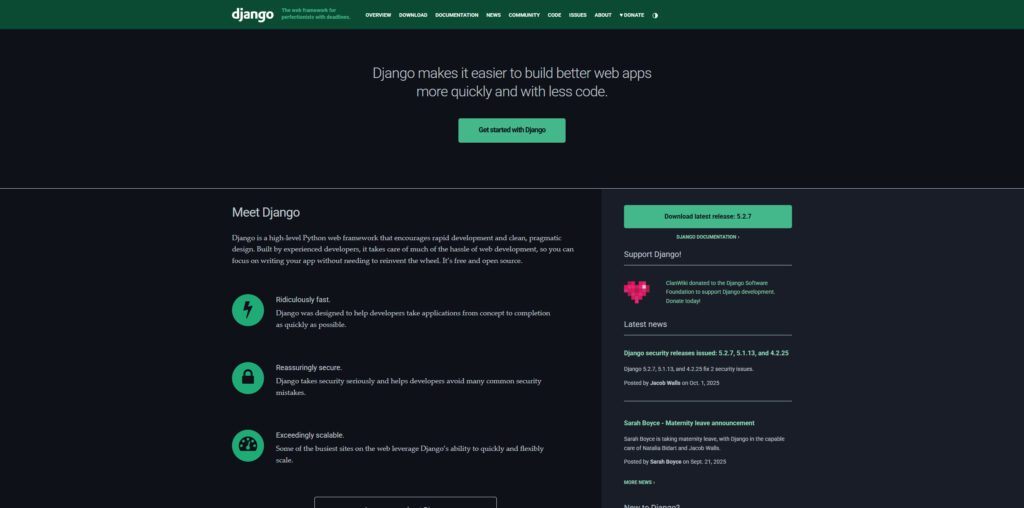
Task: Toggle the light/dark theme switcher
Action: coord(655,15)
